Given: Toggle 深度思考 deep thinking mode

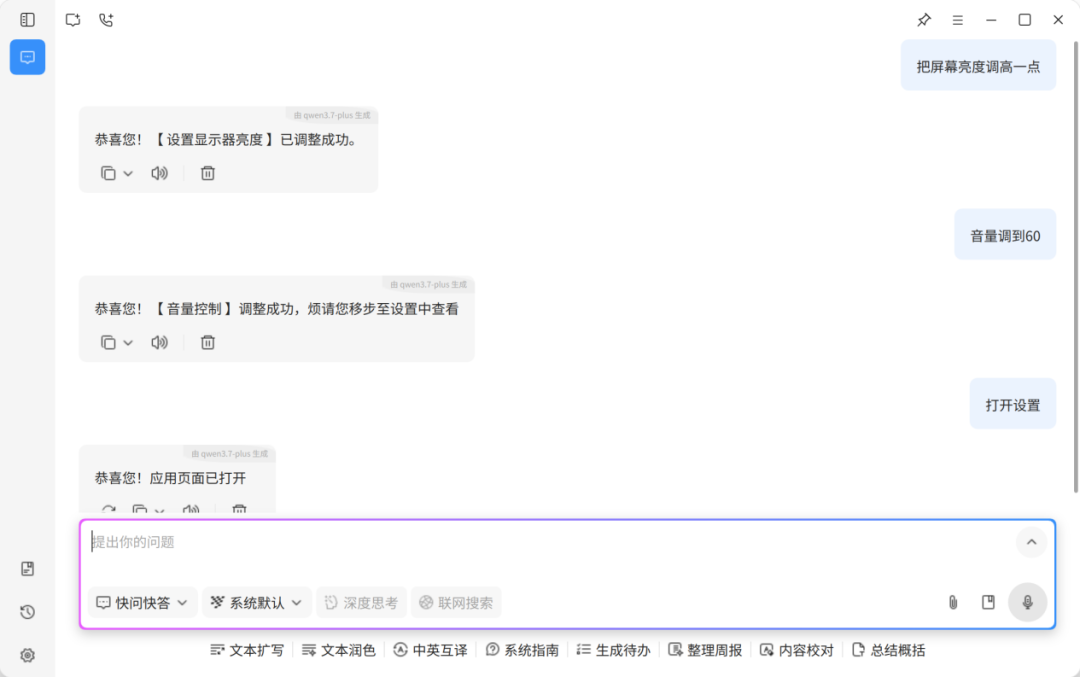Looking at the screenshot, I should click(x=362, y=603).
